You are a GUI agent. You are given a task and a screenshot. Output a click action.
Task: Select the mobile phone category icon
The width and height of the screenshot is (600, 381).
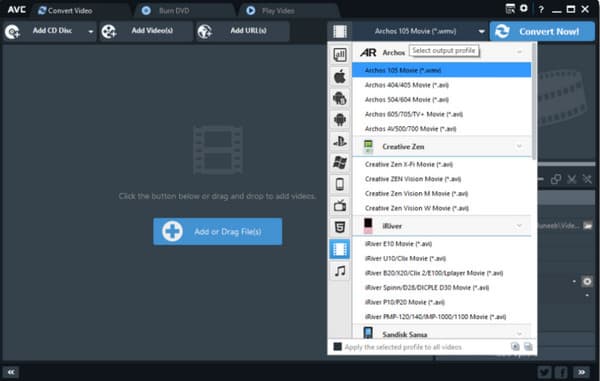339,184
